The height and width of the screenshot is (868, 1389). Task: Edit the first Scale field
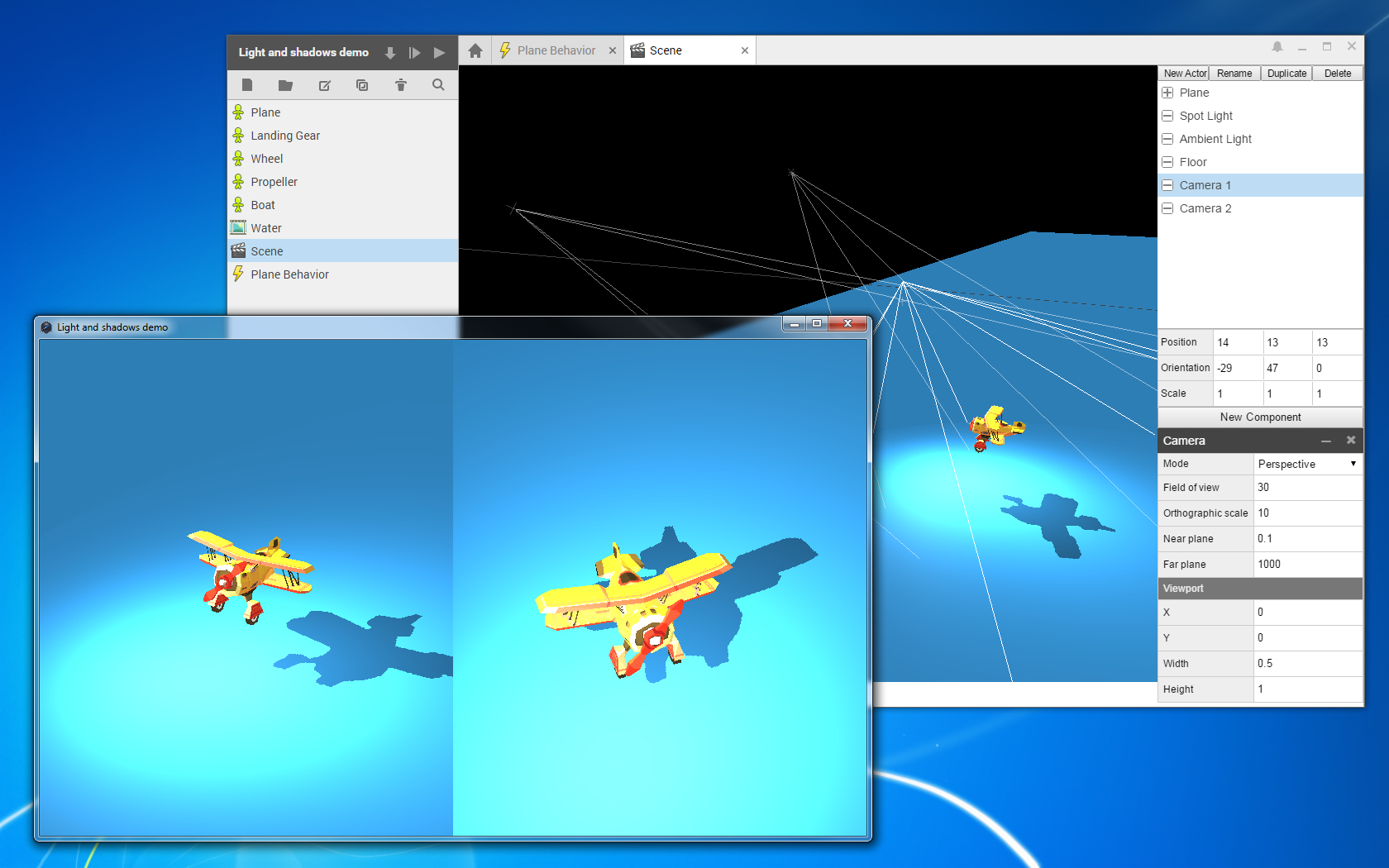click(1238, 393)
